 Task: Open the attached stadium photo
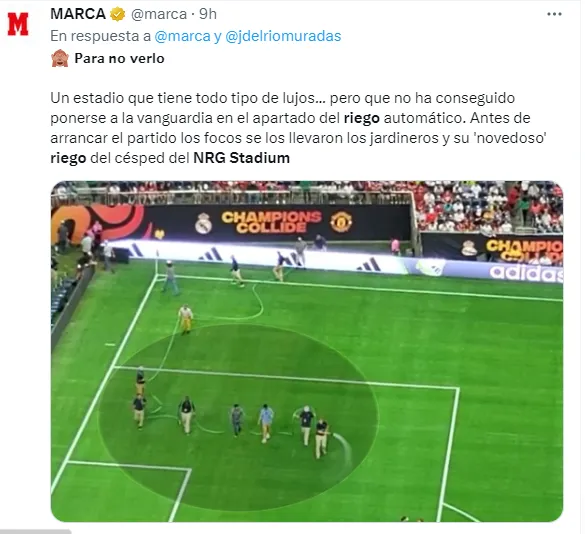(x=307, y=351)
